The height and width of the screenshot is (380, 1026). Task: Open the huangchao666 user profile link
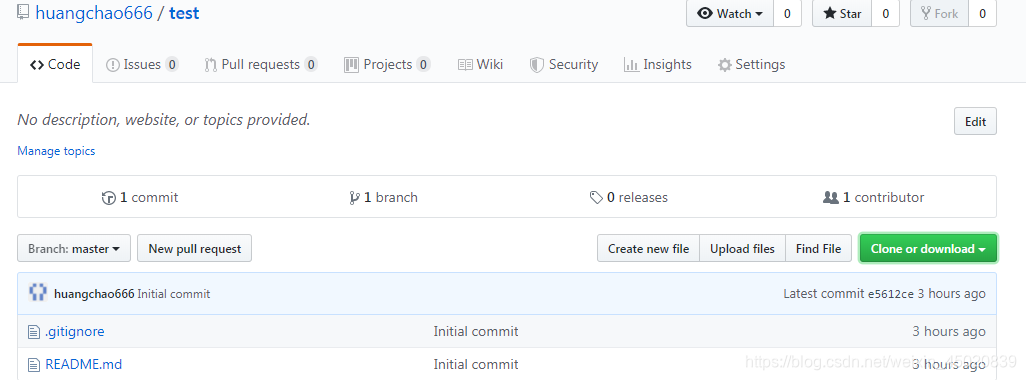click(94, 13)
